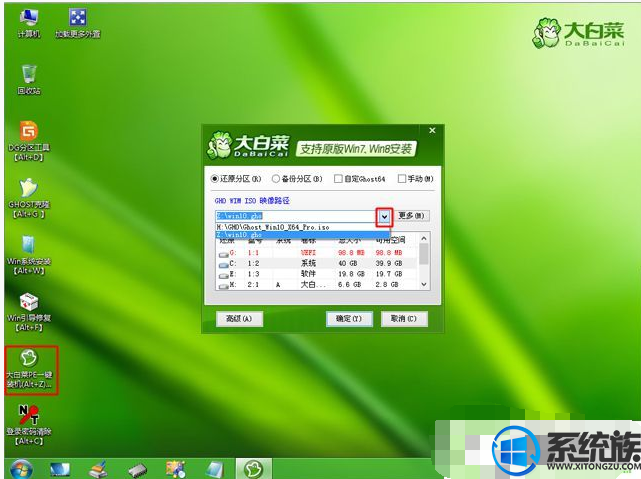
Task: Open the 登录密码清除 password clear icon
Action: click(29, 422)
